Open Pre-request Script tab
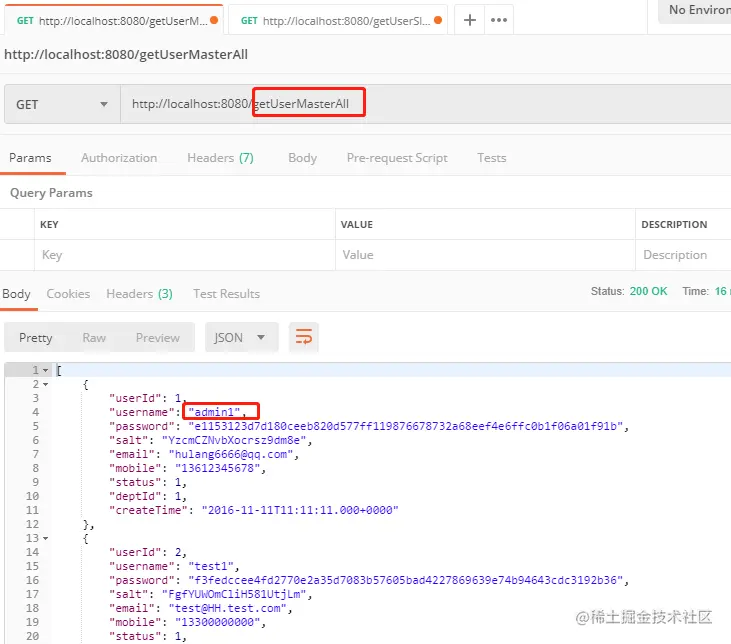 [397, 158]
